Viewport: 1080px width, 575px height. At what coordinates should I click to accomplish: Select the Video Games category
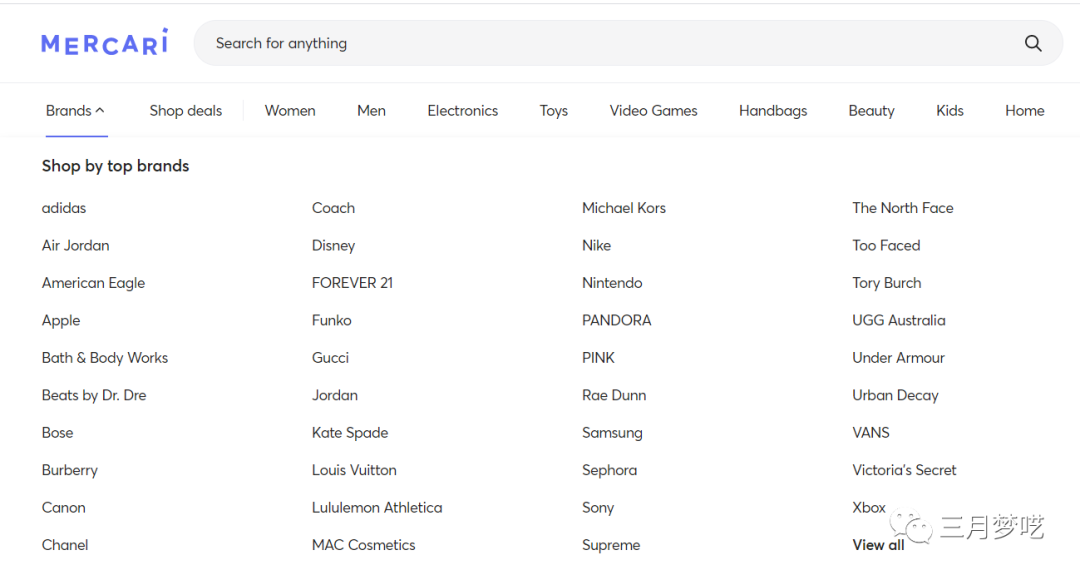pyautogui.click(x=653, y=111)
